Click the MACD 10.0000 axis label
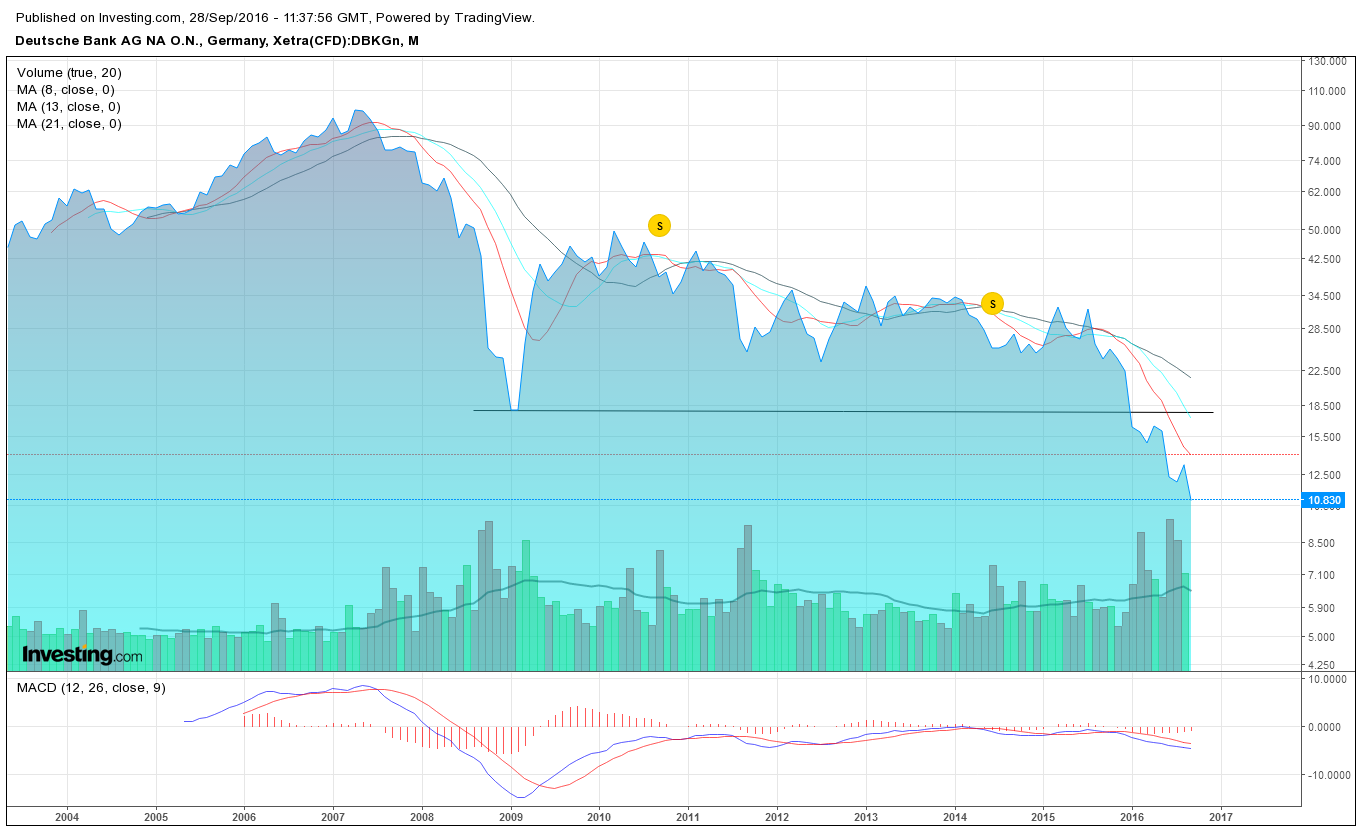1362x830 pixels. 1329,679
